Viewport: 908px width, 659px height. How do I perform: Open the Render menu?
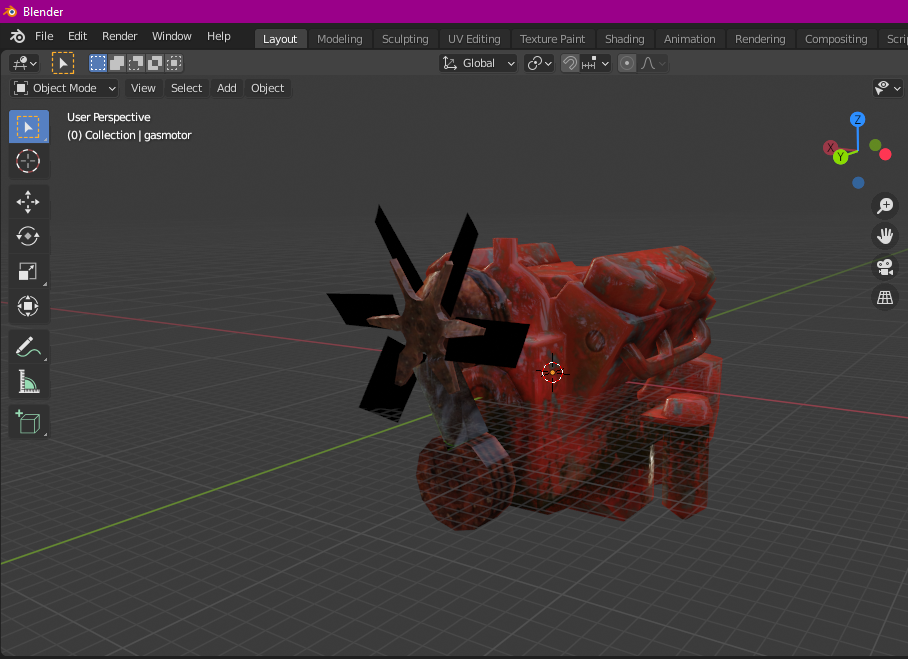pyautogui.click(x=119, y=36)
